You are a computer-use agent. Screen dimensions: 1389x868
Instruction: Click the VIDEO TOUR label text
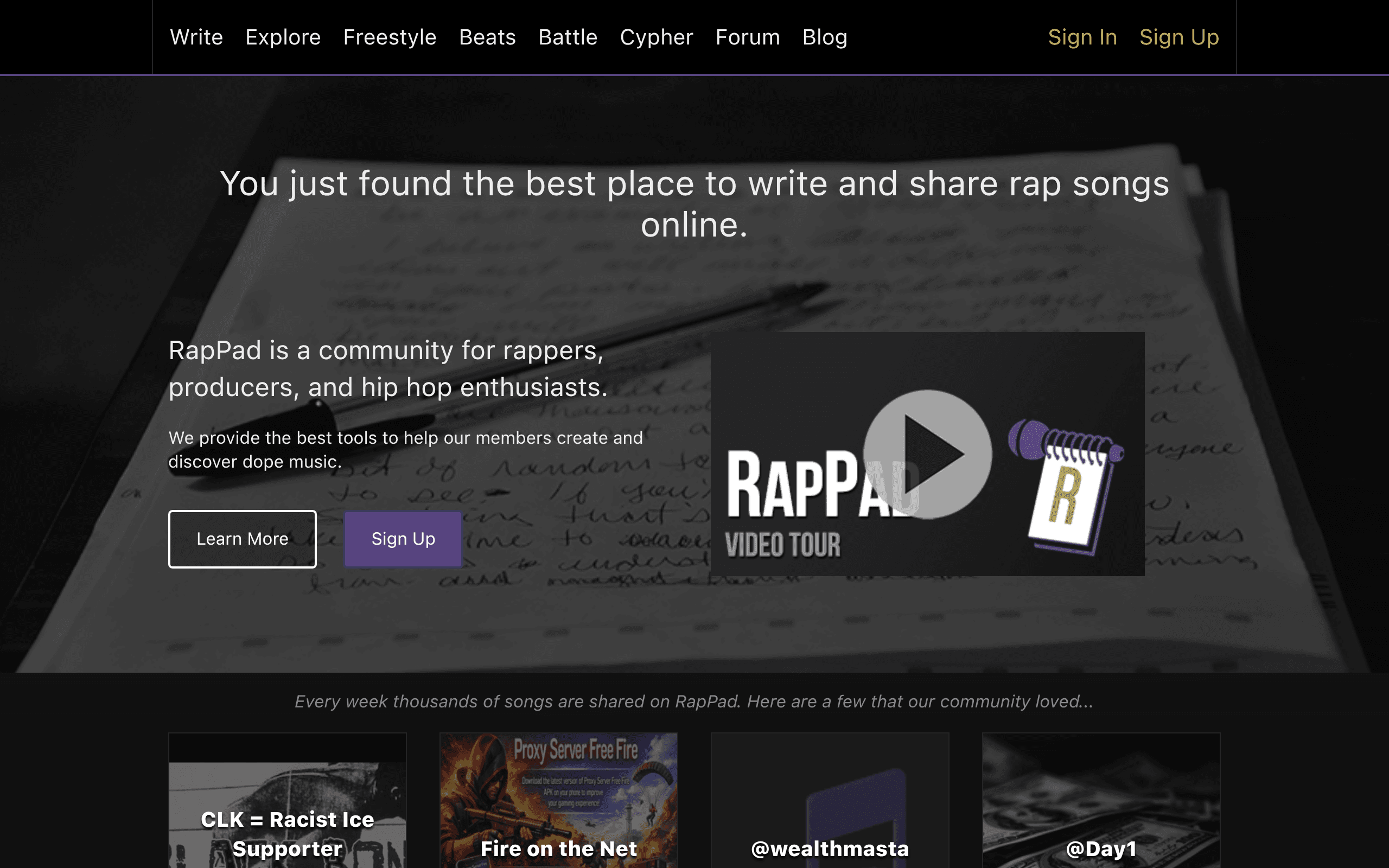[783, 545]
